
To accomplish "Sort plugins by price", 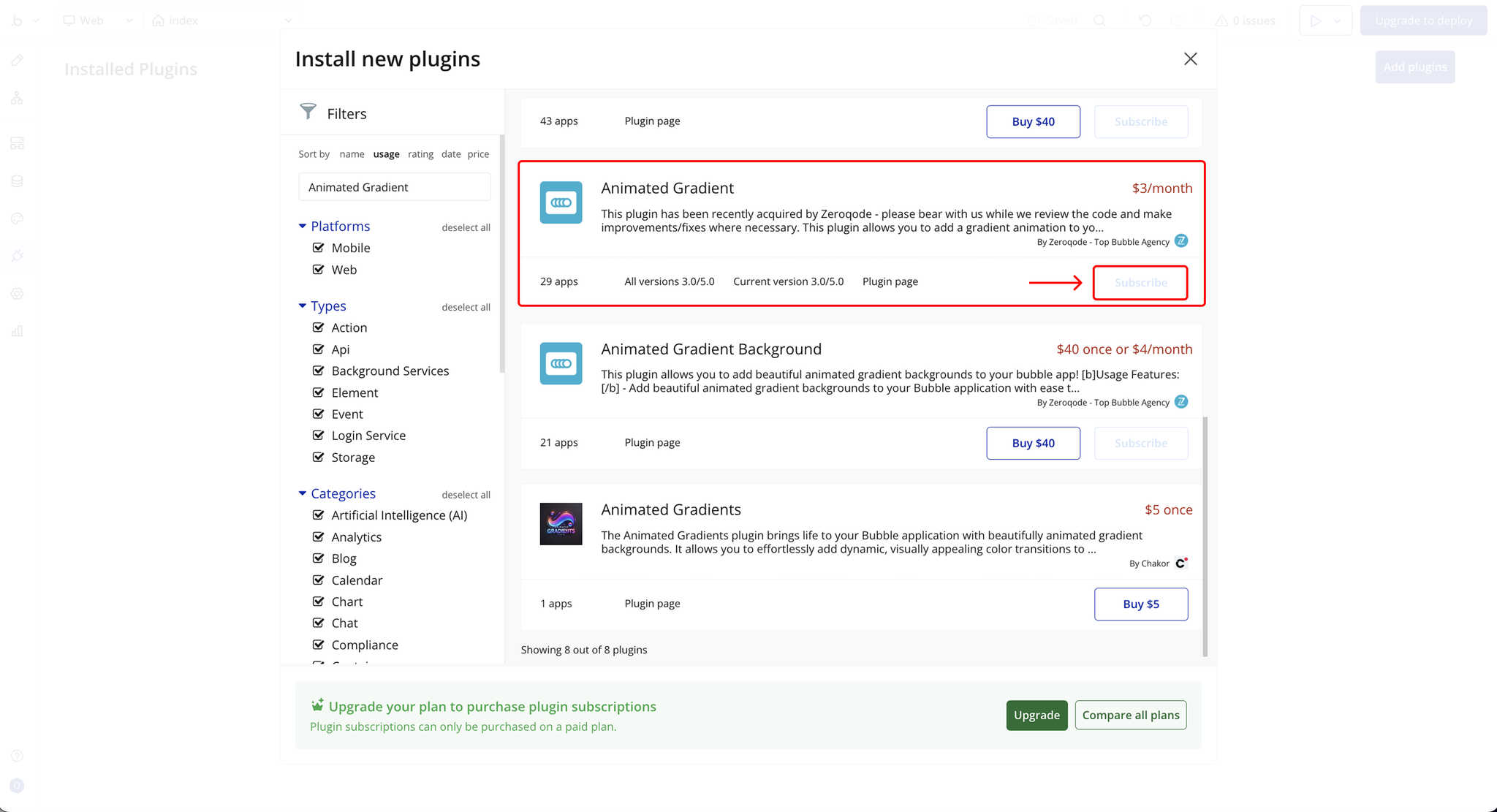I will point(478,154).
